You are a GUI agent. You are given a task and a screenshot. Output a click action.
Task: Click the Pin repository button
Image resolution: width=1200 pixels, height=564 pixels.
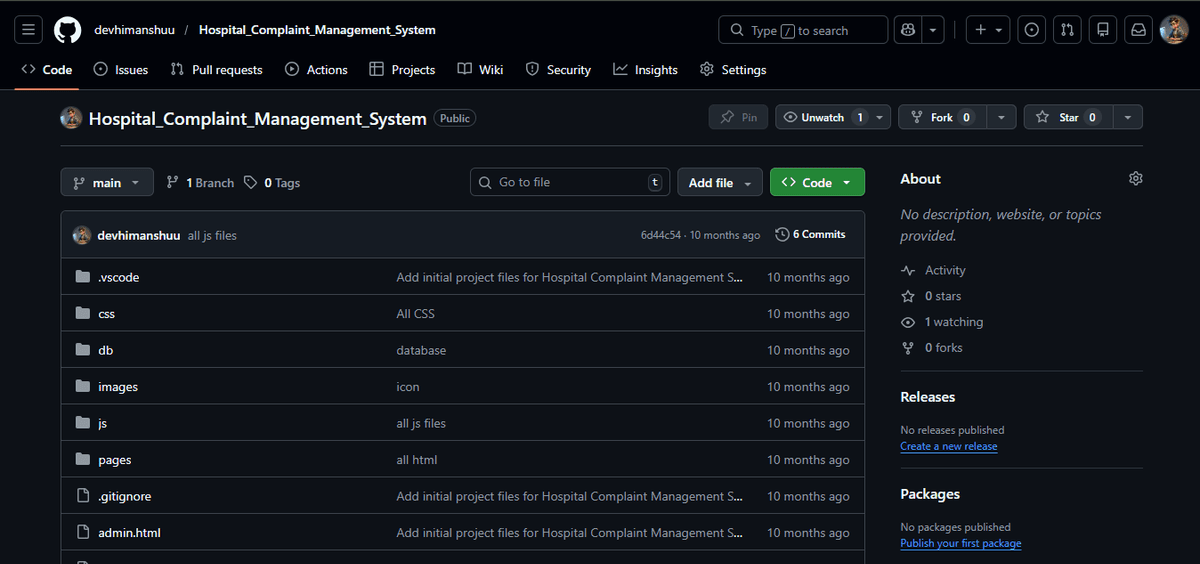click(738, 117)
